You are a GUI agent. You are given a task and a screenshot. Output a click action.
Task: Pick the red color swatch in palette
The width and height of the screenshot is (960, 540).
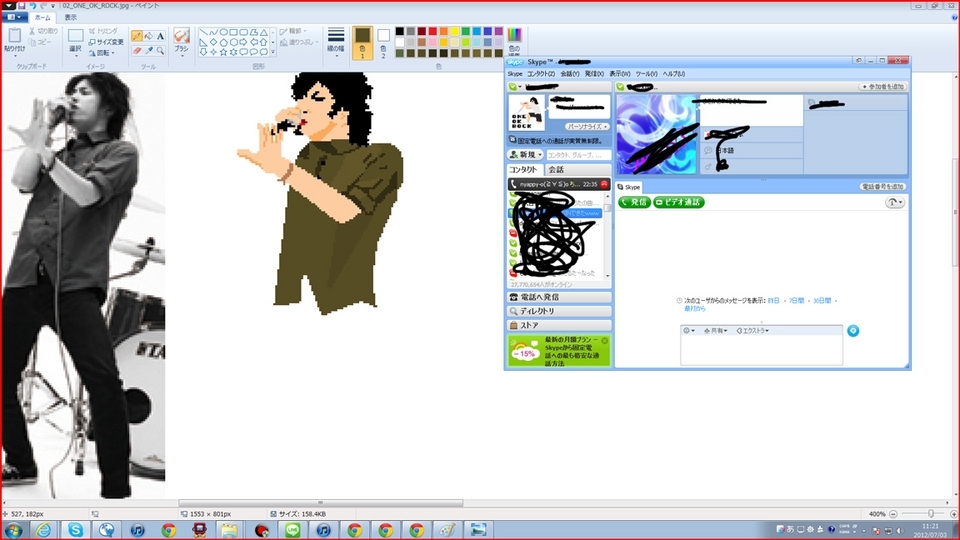432,31
